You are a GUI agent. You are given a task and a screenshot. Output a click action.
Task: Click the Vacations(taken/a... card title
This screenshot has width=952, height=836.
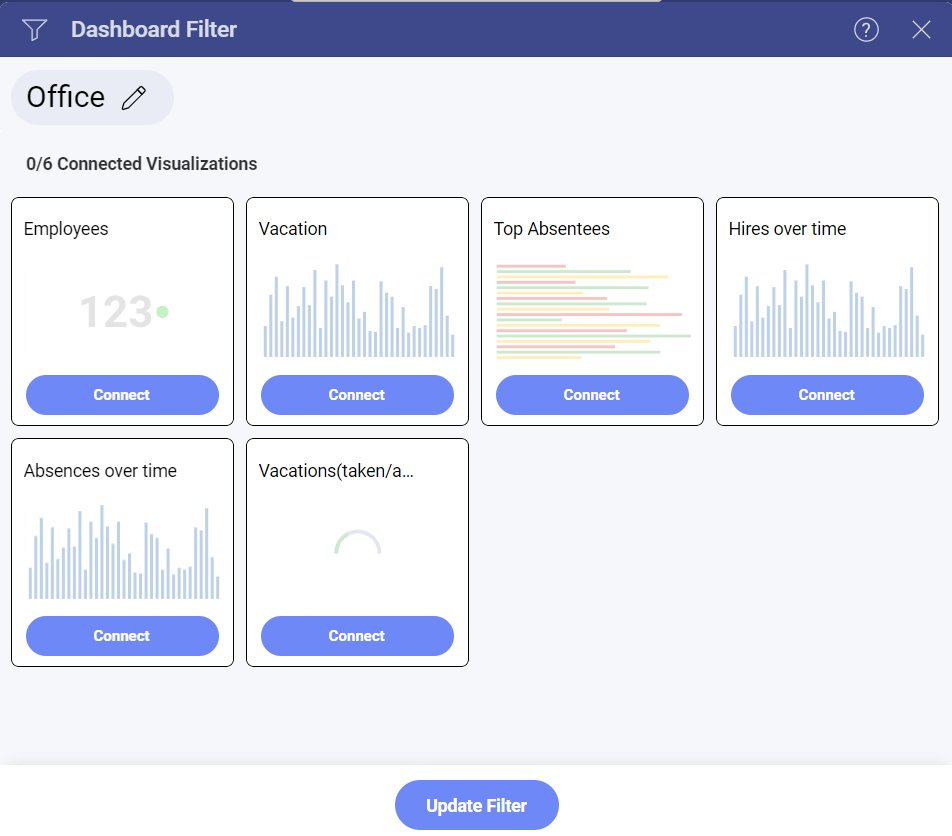click(x=336, y=471)
